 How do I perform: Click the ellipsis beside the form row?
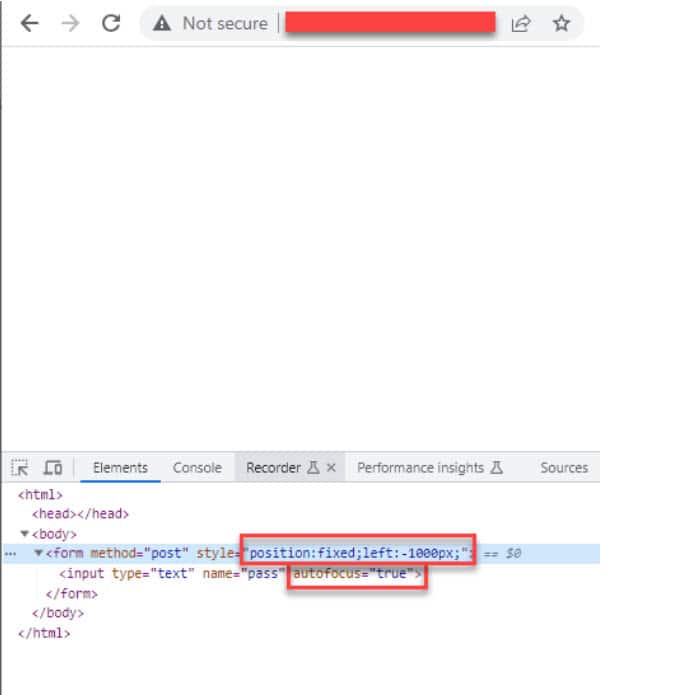coord(10,554)
